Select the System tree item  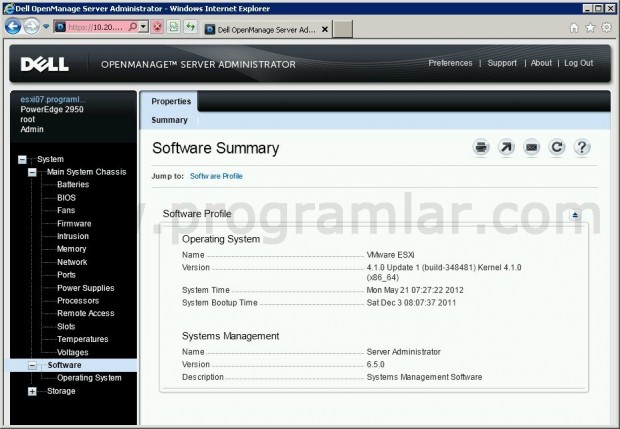coord(50,159)
